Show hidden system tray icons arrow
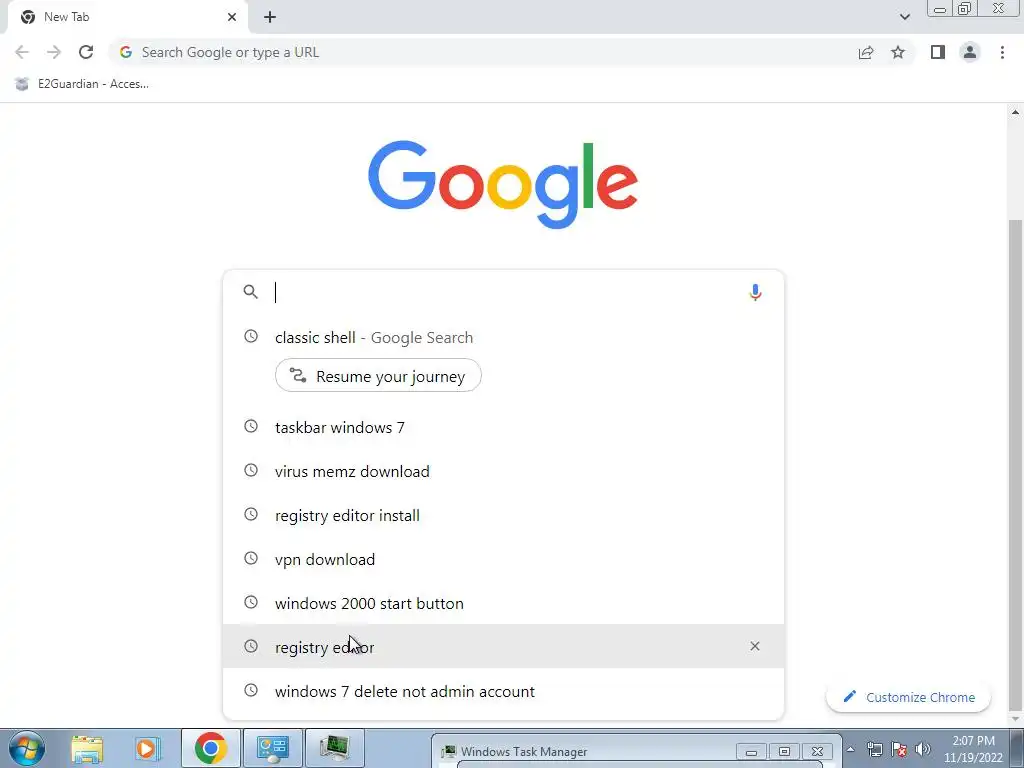Viewport: 1024px width, 768px height. point(850,749)
